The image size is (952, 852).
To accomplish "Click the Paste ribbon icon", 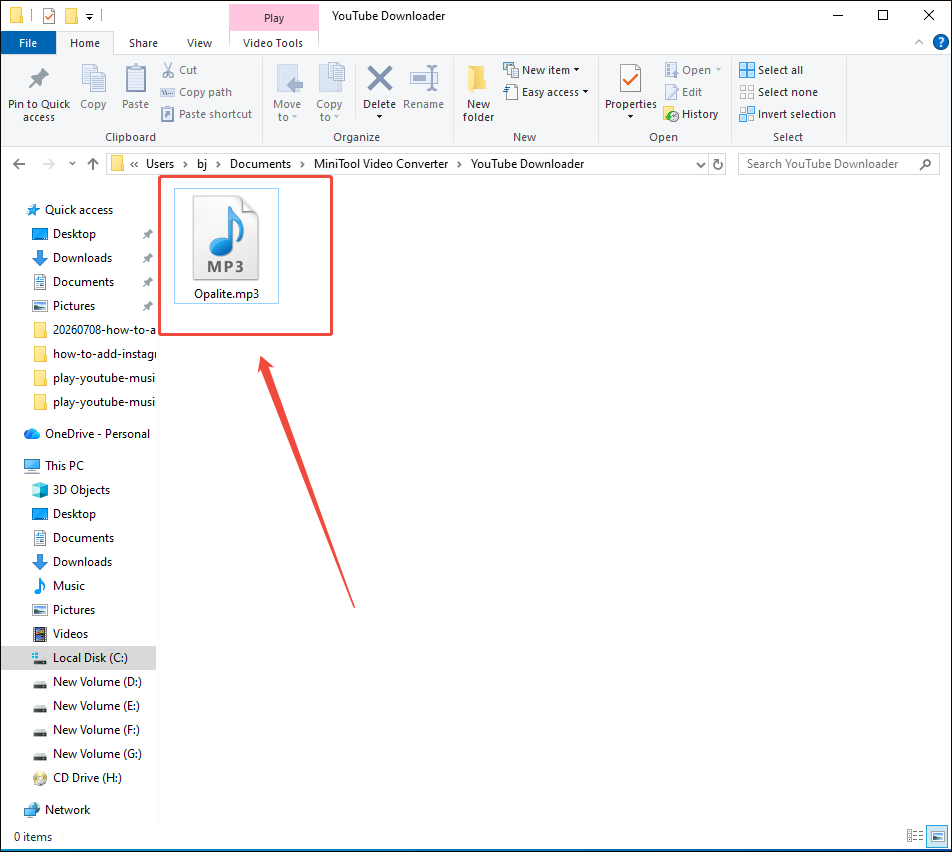I will [135, 79].
